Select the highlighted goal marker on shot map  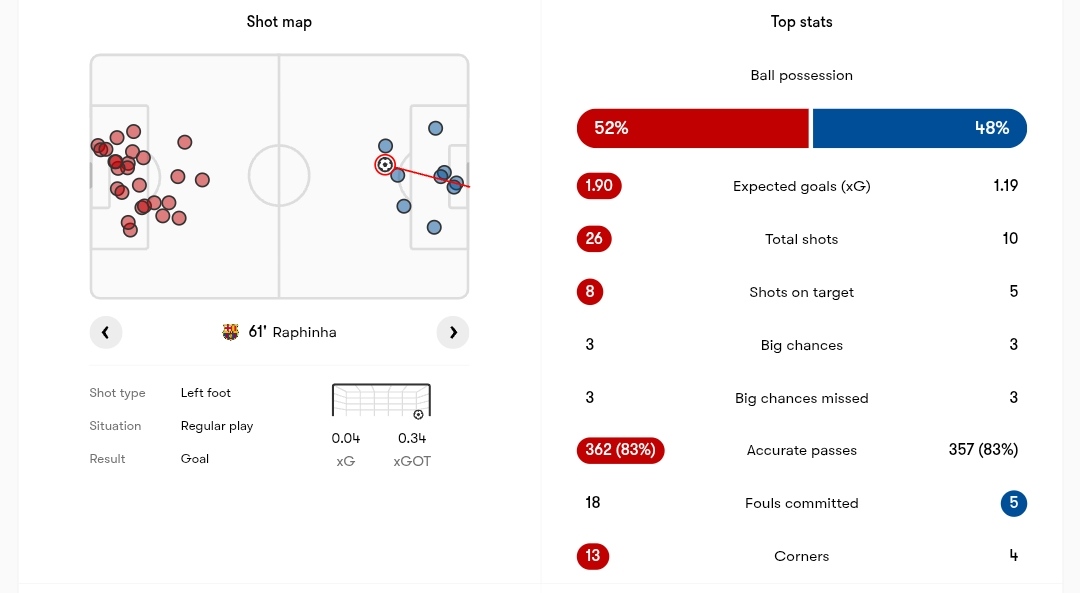(x=385, y=164)
